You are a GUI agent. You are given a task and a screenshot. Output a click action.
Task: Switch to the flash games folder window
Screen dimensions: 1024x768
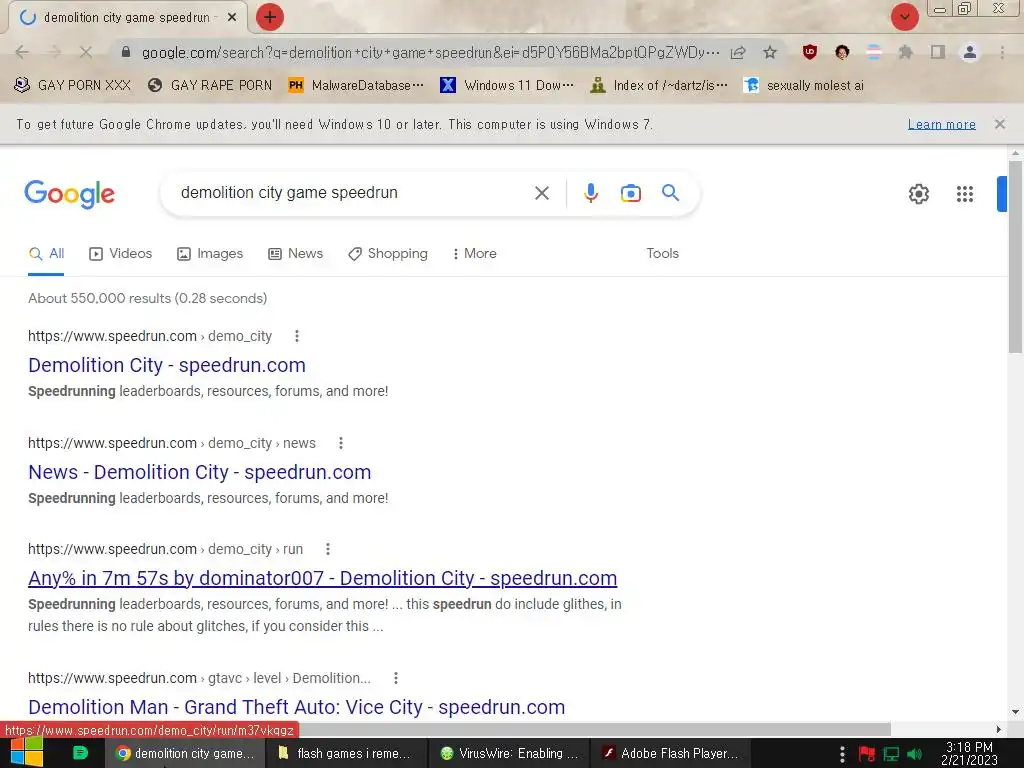(347, 753)
